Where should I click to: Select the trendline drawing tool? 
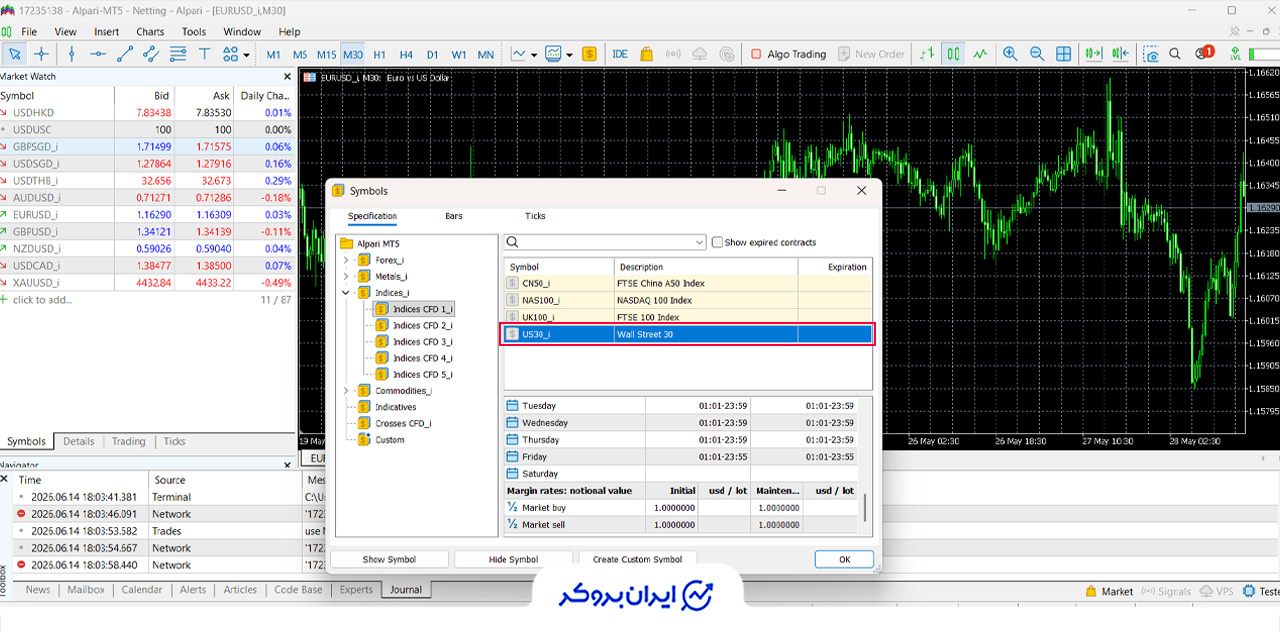(x=125, y=54)
